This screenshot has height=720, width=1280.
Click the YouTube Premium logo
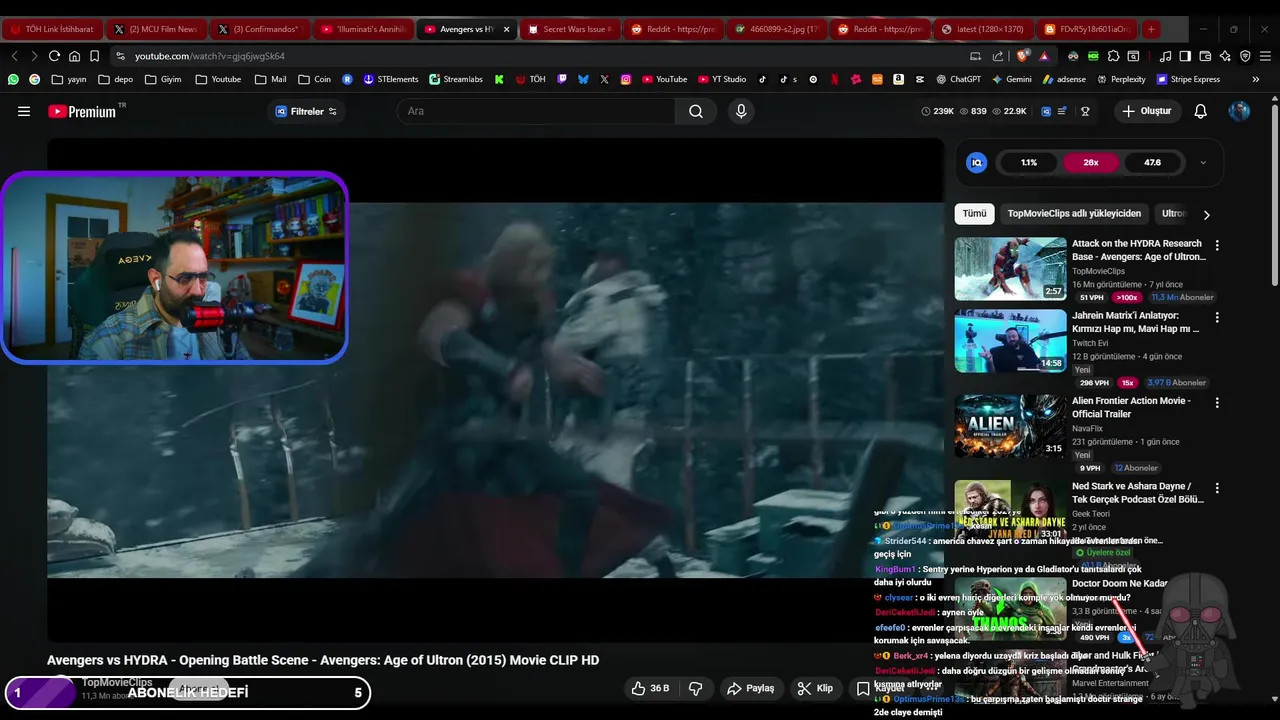click(x=82, y=111)
